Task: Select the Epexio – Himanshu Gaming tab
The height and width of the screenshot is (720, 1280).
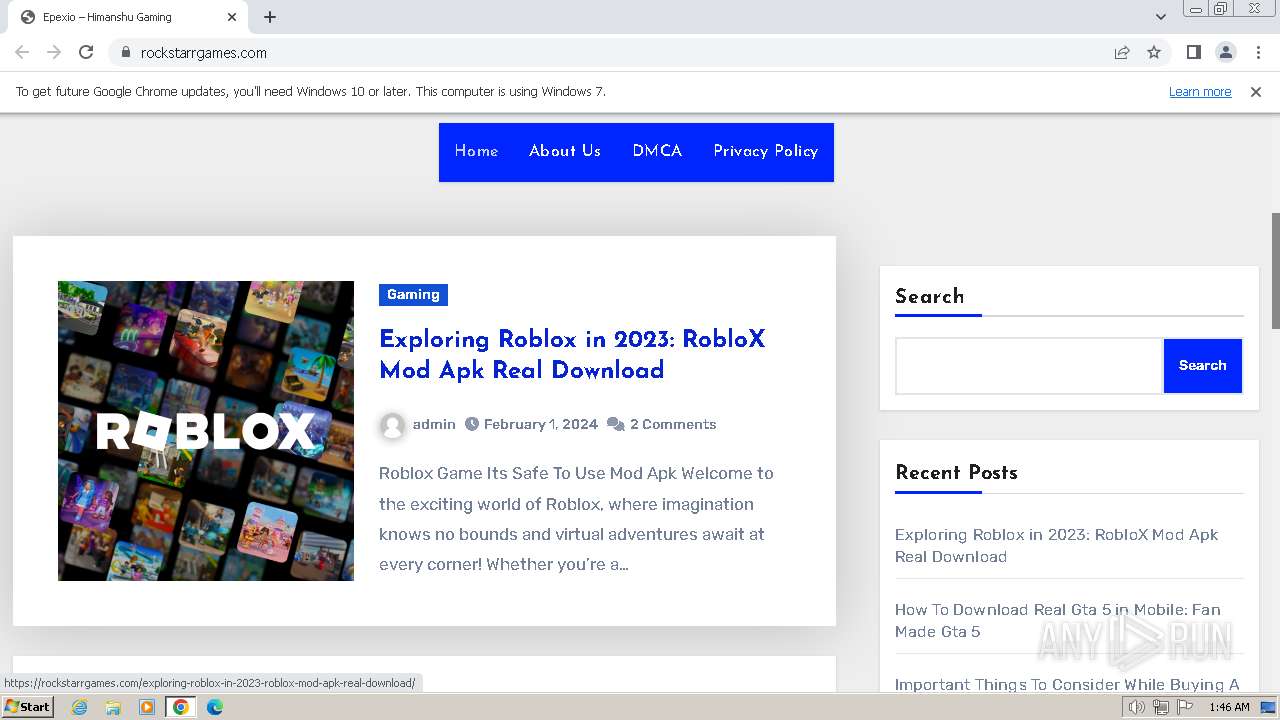Action: (x=127, y=17)
